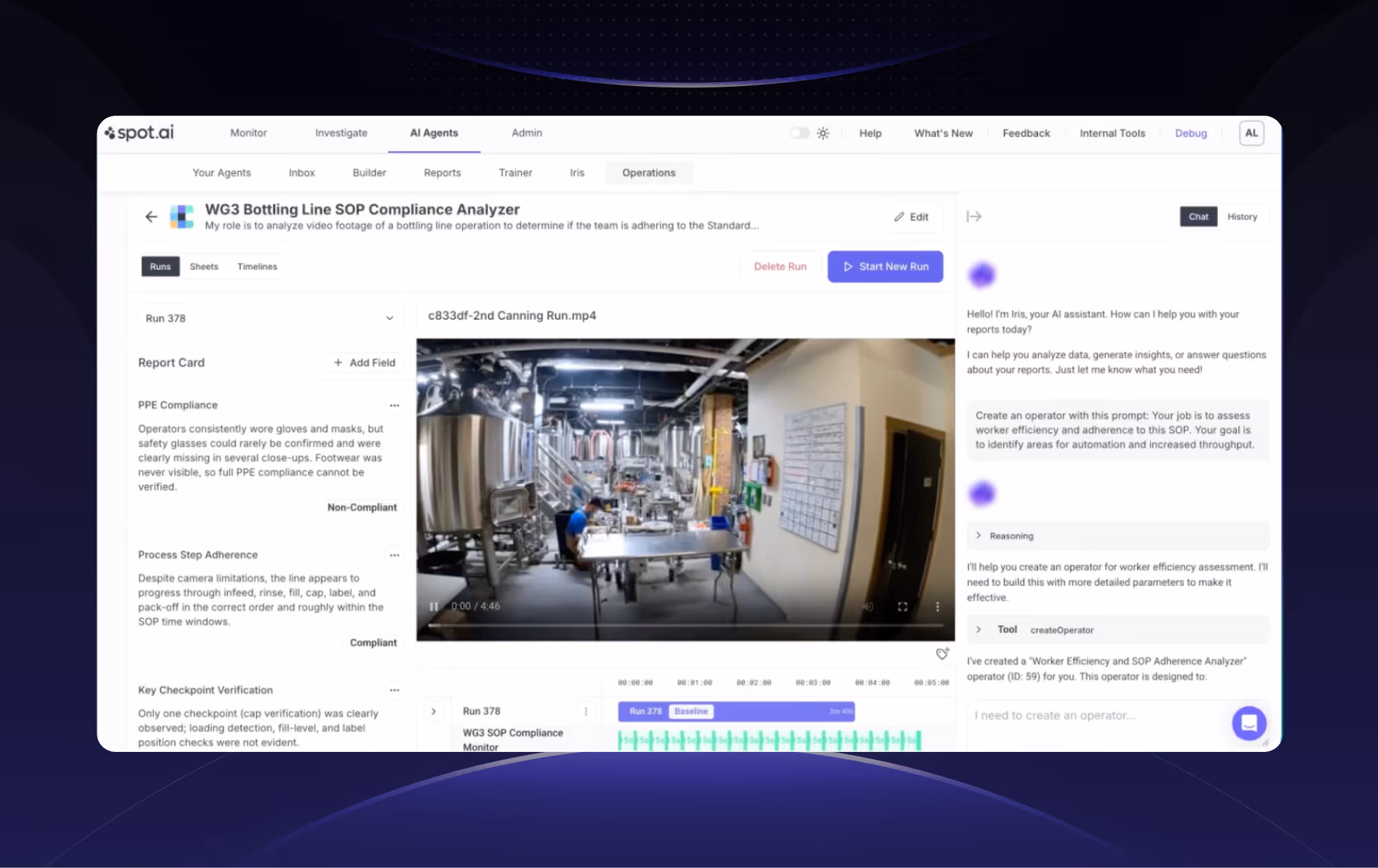Click the Compliant status label
Viewport: 1378px width, 868px height.
point(373,643)
